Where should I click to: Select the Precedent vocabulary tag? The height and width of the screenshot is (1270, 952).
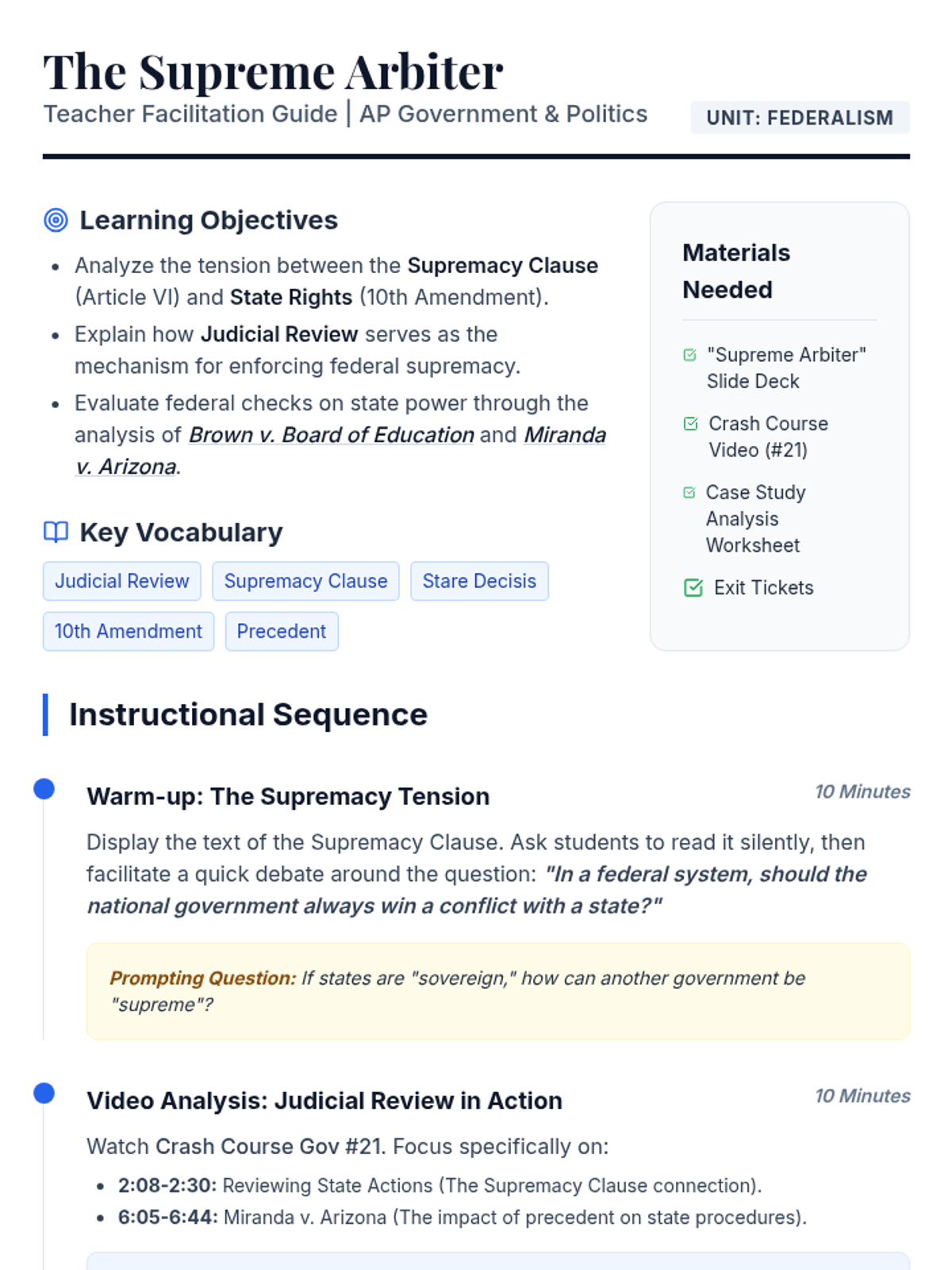tap(281, 631)
